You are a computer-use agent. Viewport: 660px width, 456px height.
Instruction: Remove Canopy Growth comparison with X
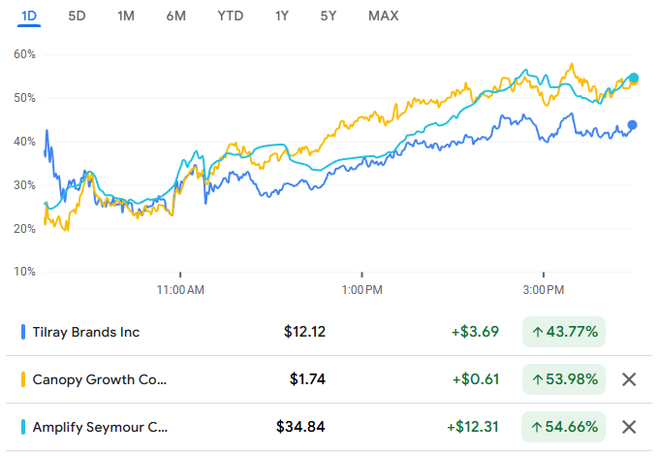(629, 379)
